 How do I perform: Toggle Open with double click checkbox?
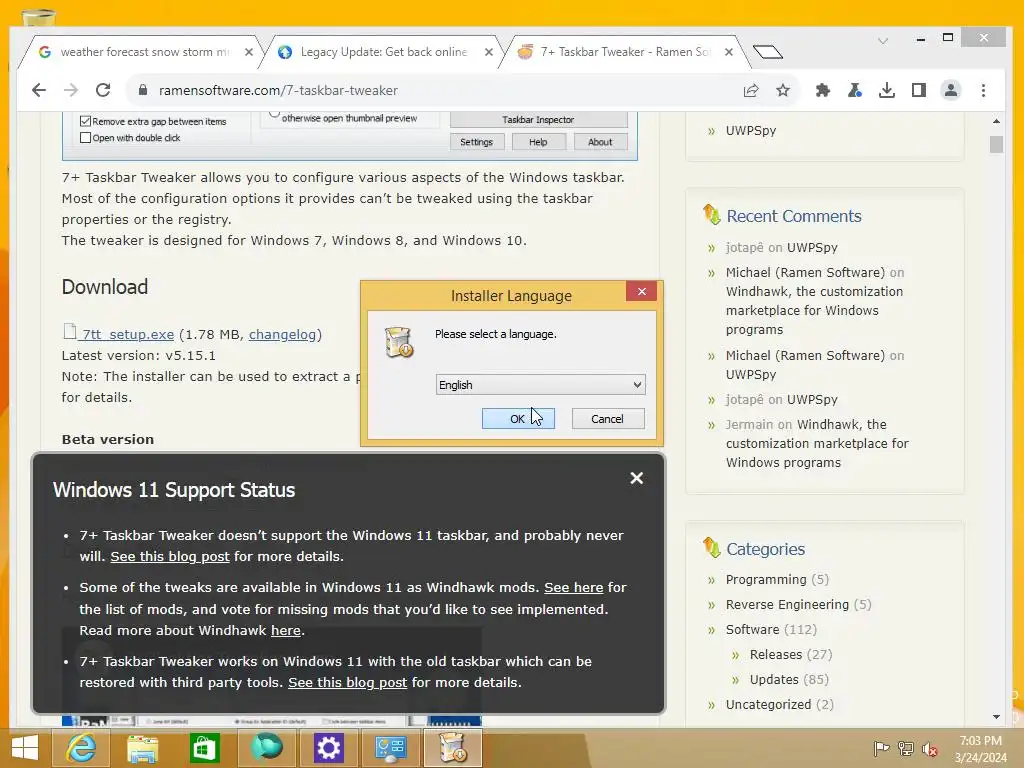pyautogui.click(x=85, y=138)
